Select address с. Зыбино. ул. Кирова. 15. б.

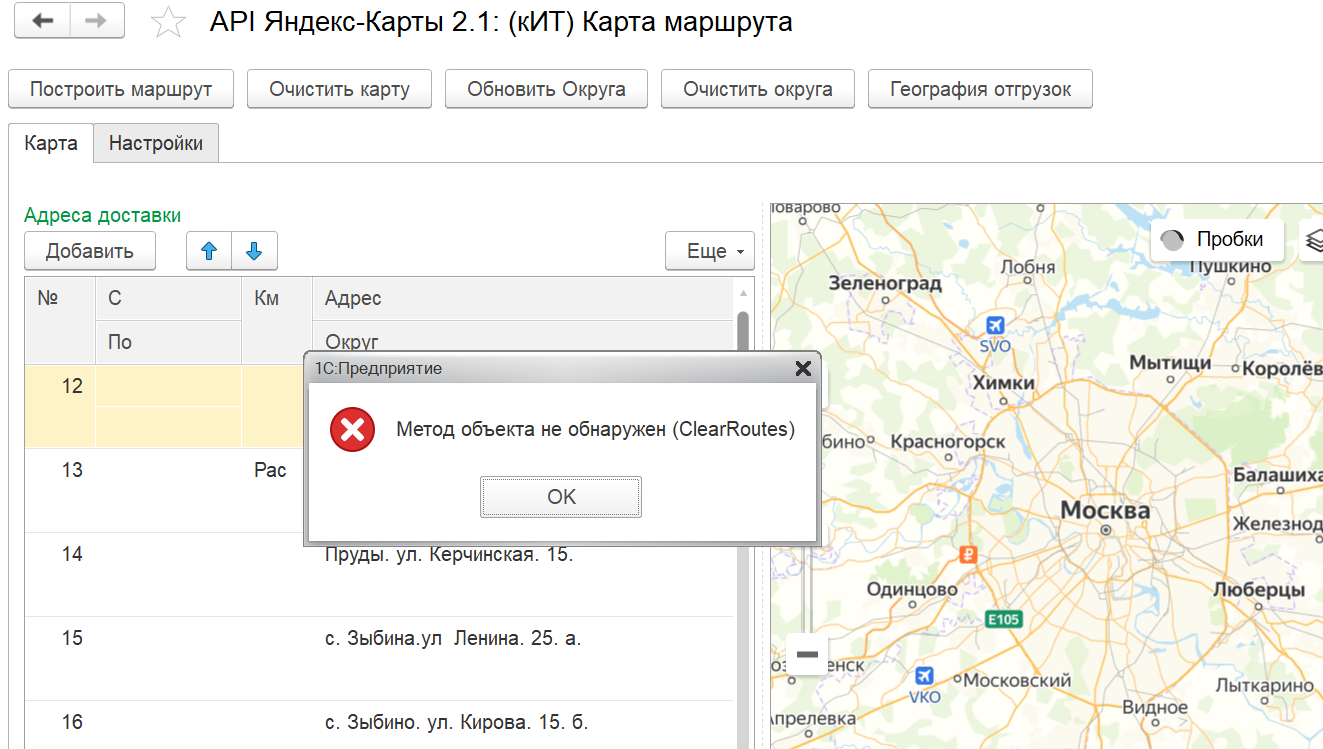[457, 722]
